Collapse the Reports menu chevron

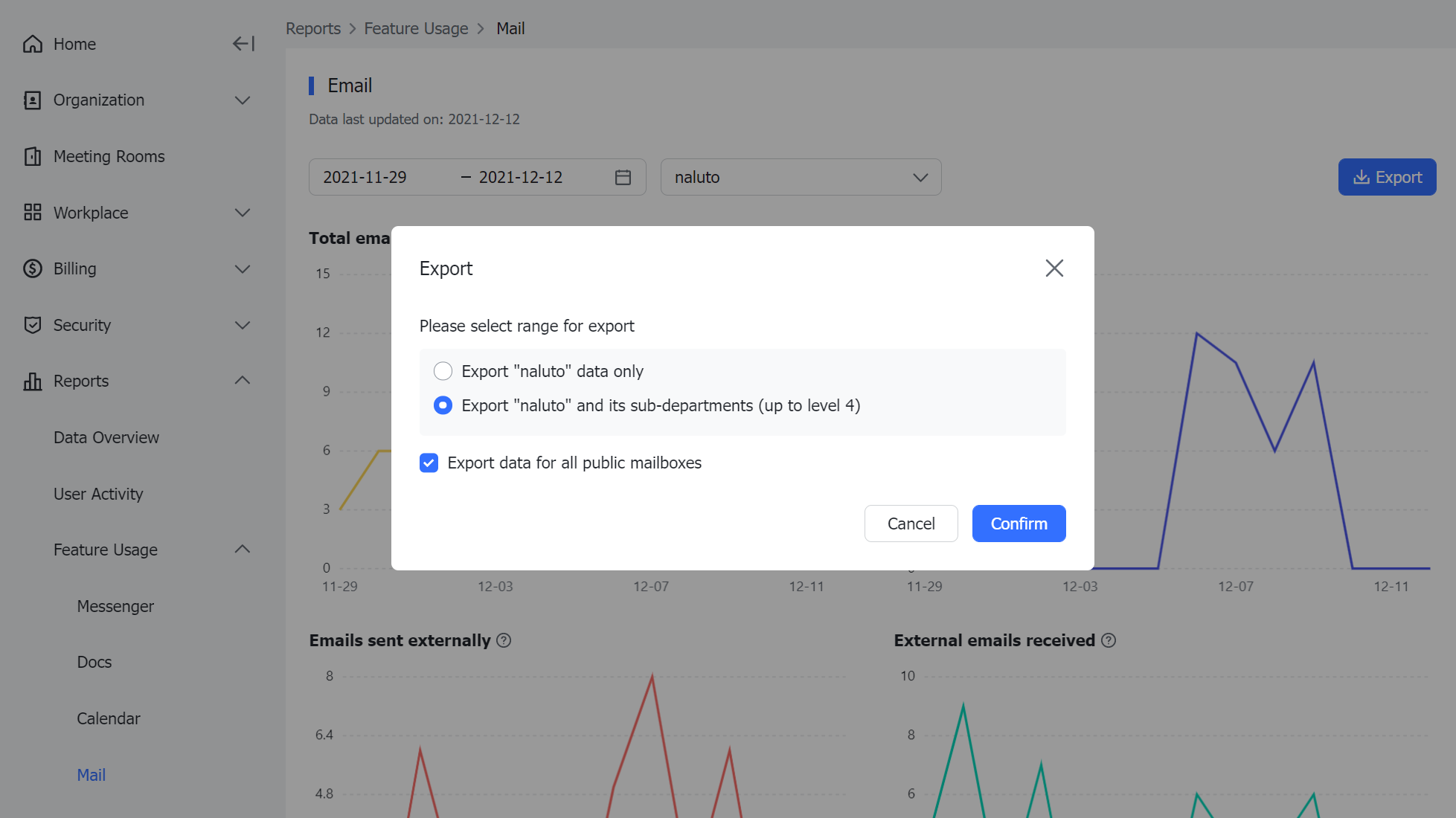pos(243,381)
